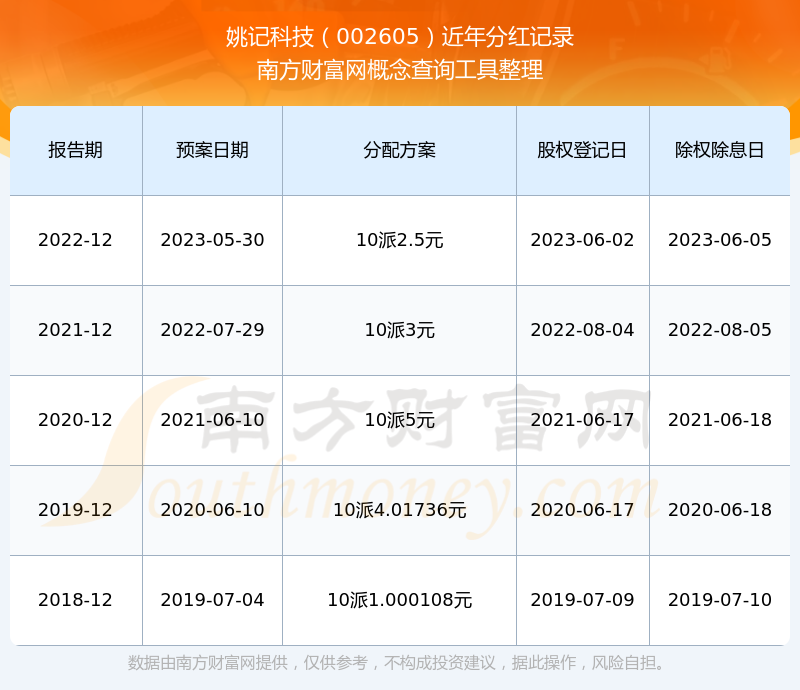Select the 2018-12 report period cell
Screen dimensions: 800x690
(x=76, y=600)
